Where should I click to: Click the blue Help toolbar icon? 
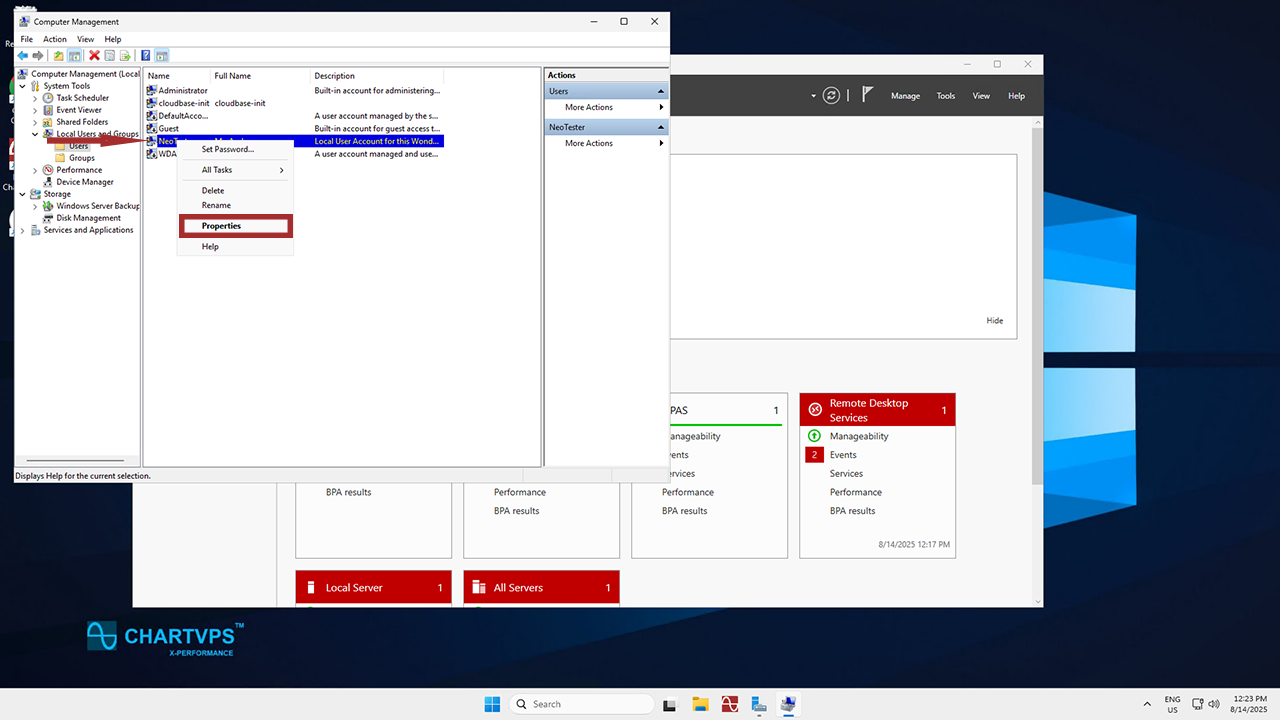point(146,56)
